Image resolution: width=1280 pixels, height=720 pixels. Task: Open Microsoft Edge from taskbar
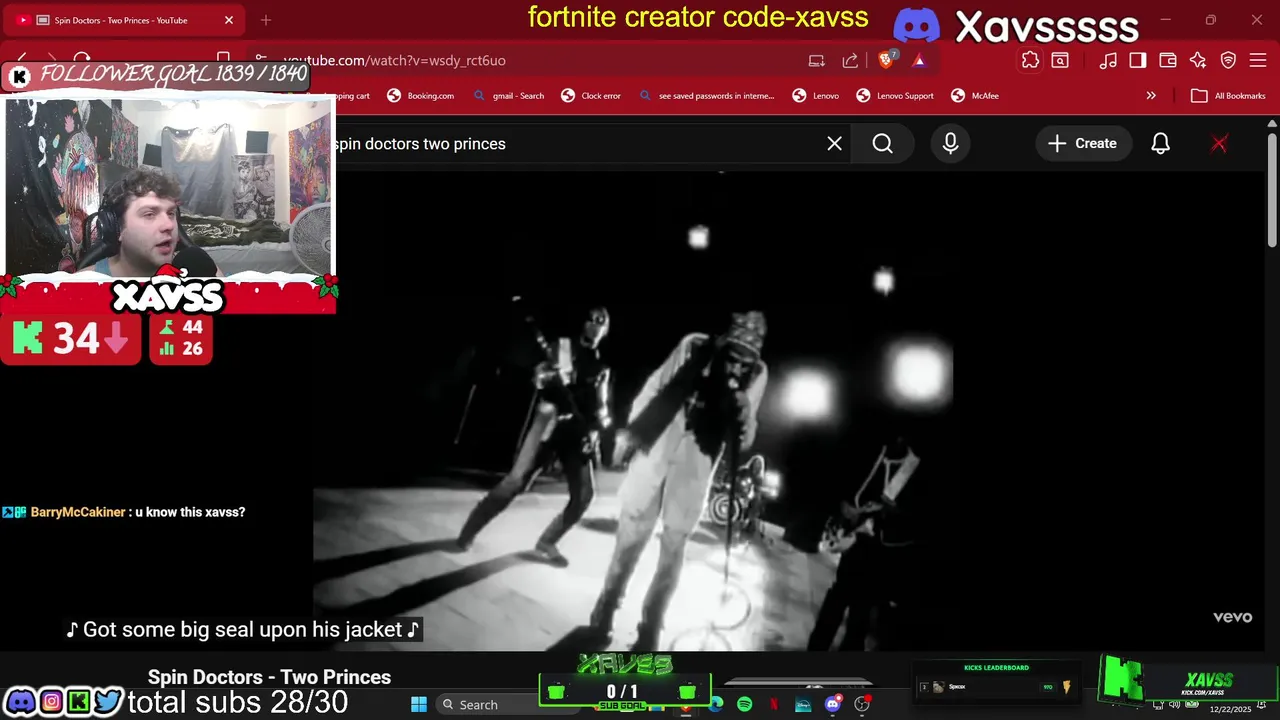pyautogui.click(x=716, y=705)
